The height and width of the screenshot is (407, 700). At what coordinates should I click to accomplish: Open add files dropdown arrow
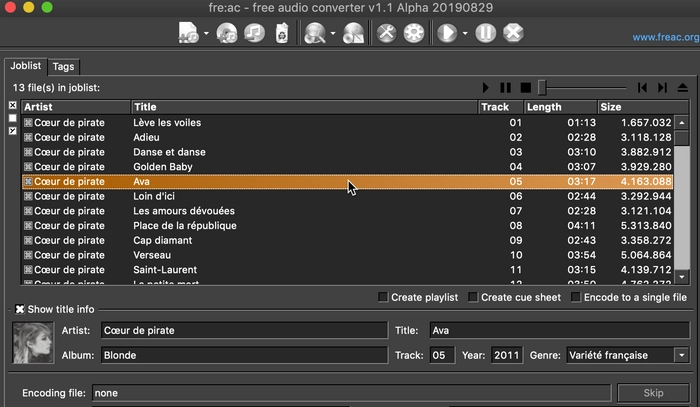click(x=206, y=33)
